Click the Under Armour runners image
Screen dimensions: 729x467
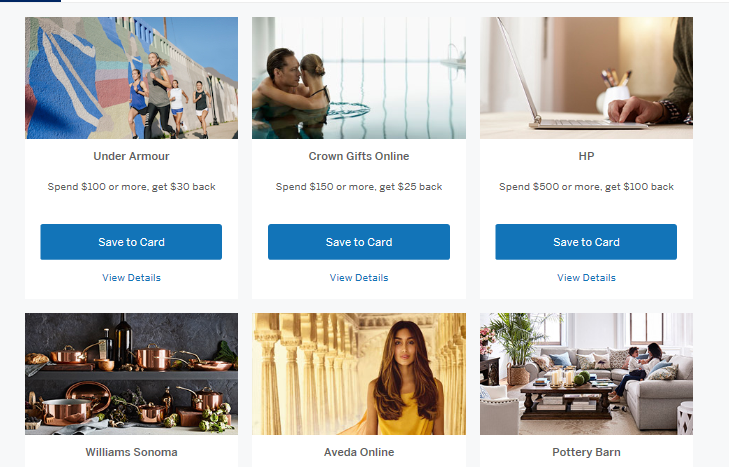click(132, 78)
